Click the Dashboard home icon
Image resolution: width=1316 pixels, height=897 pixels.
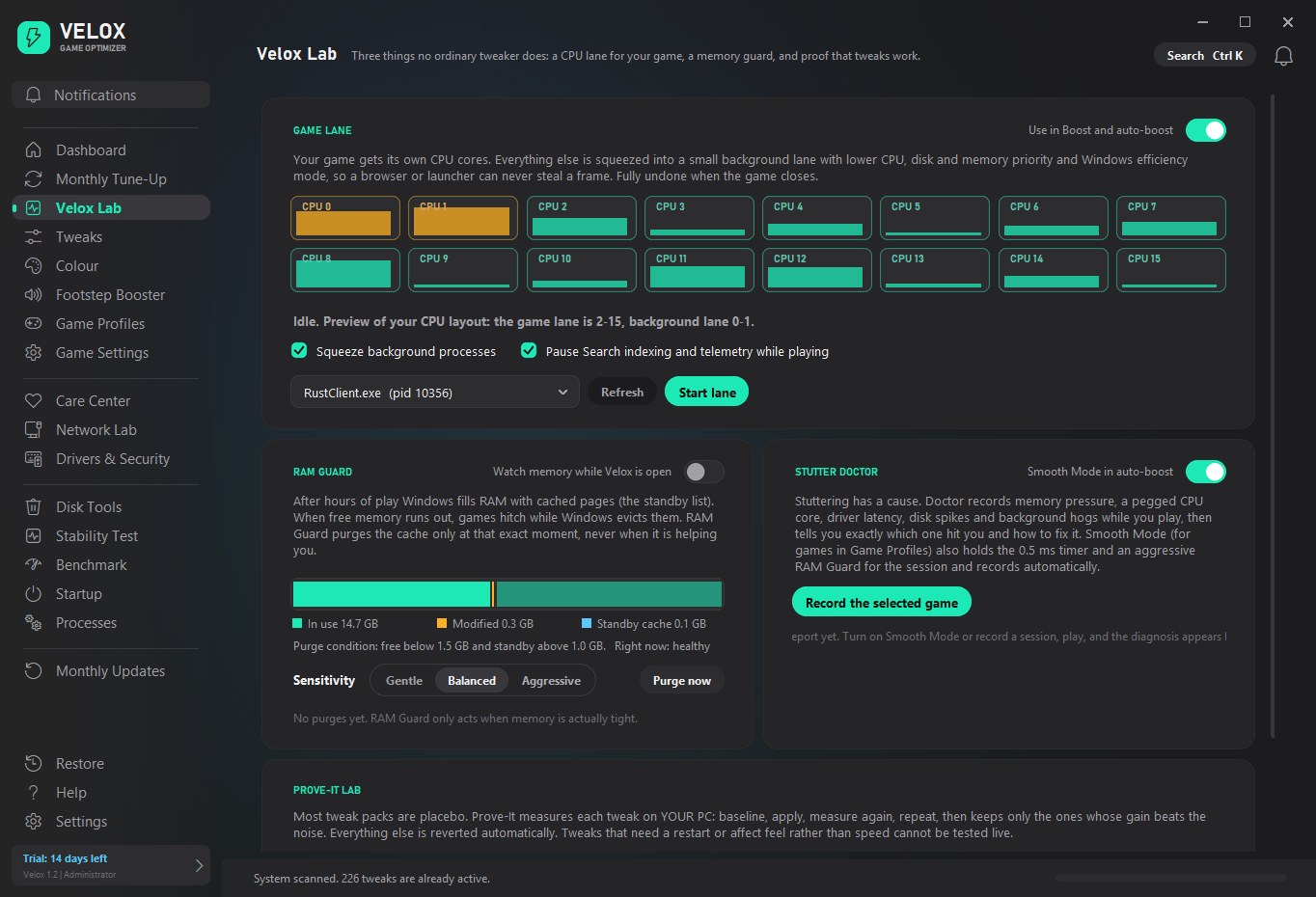(x=34, y=150)
